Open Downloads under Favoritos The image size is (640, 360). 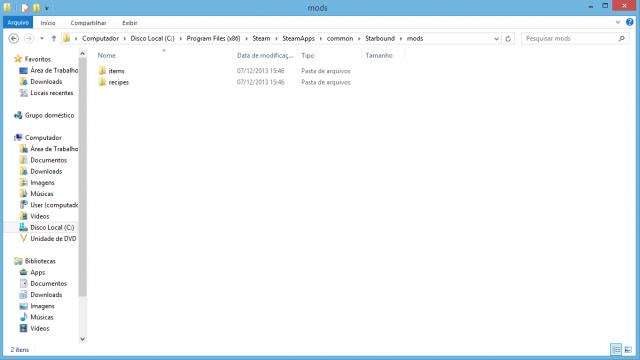point(46,82)
